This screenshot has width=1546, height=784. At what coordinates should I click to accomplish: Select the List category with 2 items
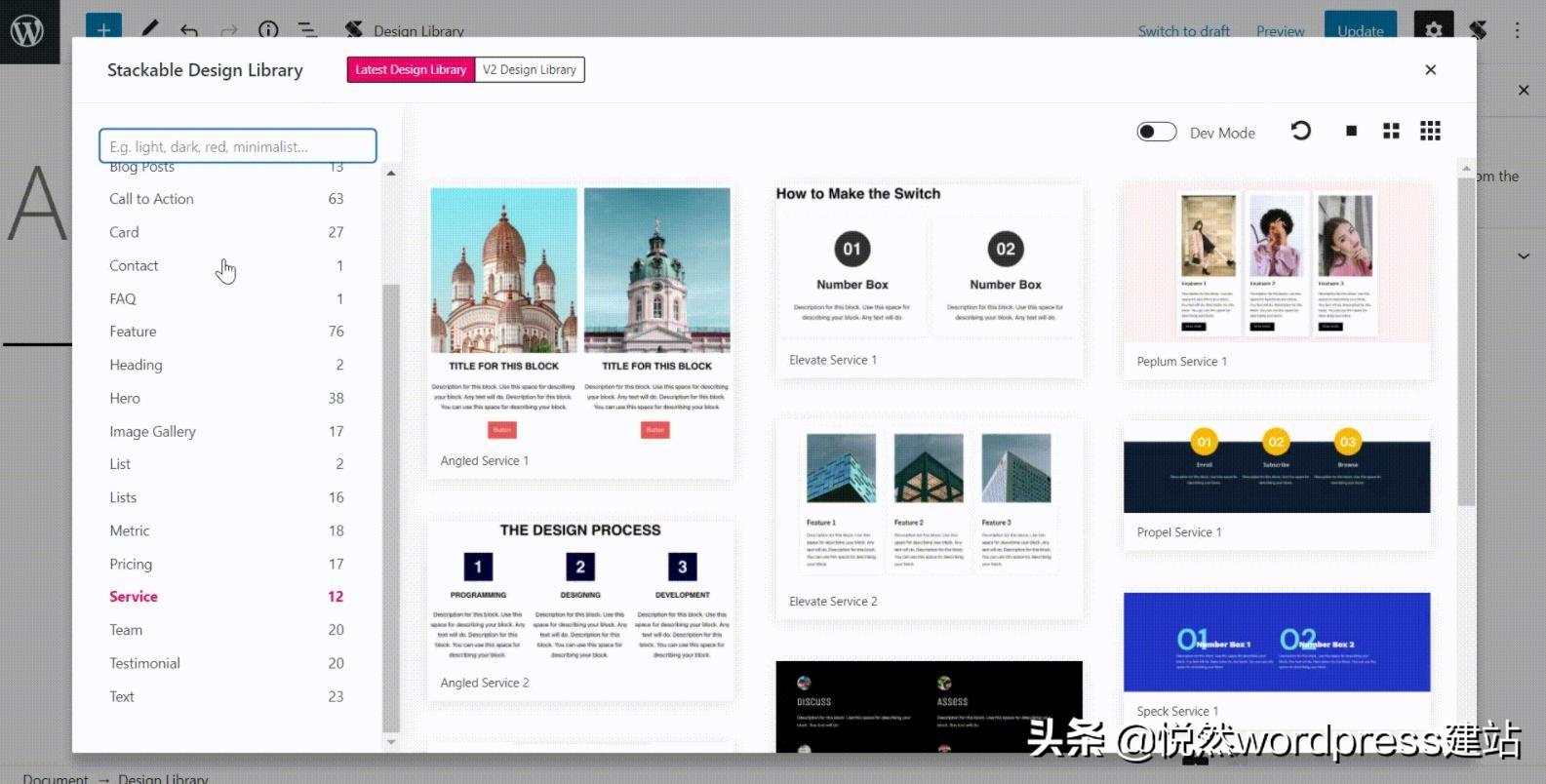(x=226, y=464)
